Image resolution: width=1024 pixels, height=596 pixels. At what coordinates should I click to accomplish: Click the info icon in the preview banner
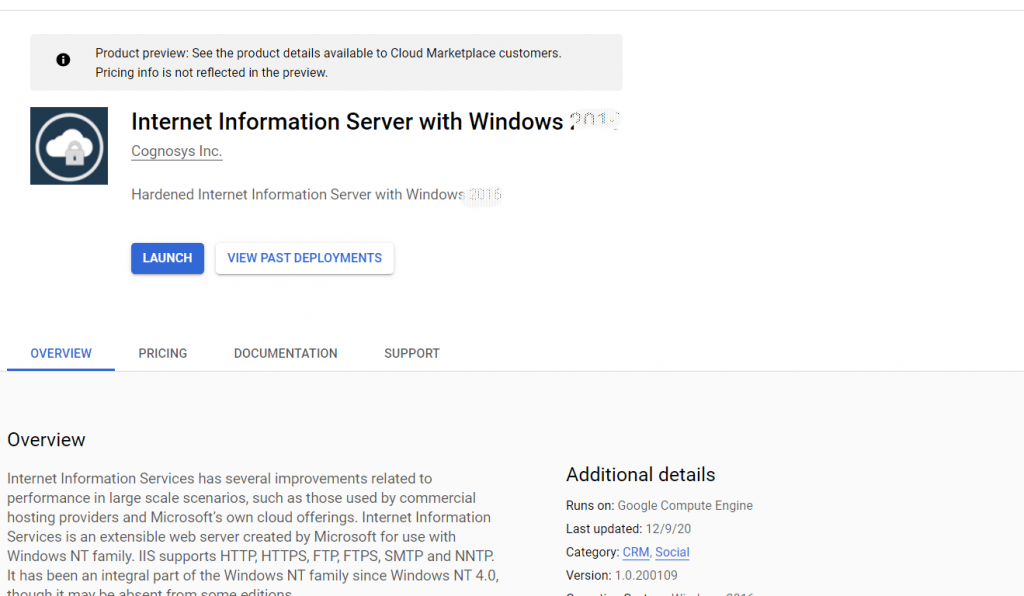[63, 60]
